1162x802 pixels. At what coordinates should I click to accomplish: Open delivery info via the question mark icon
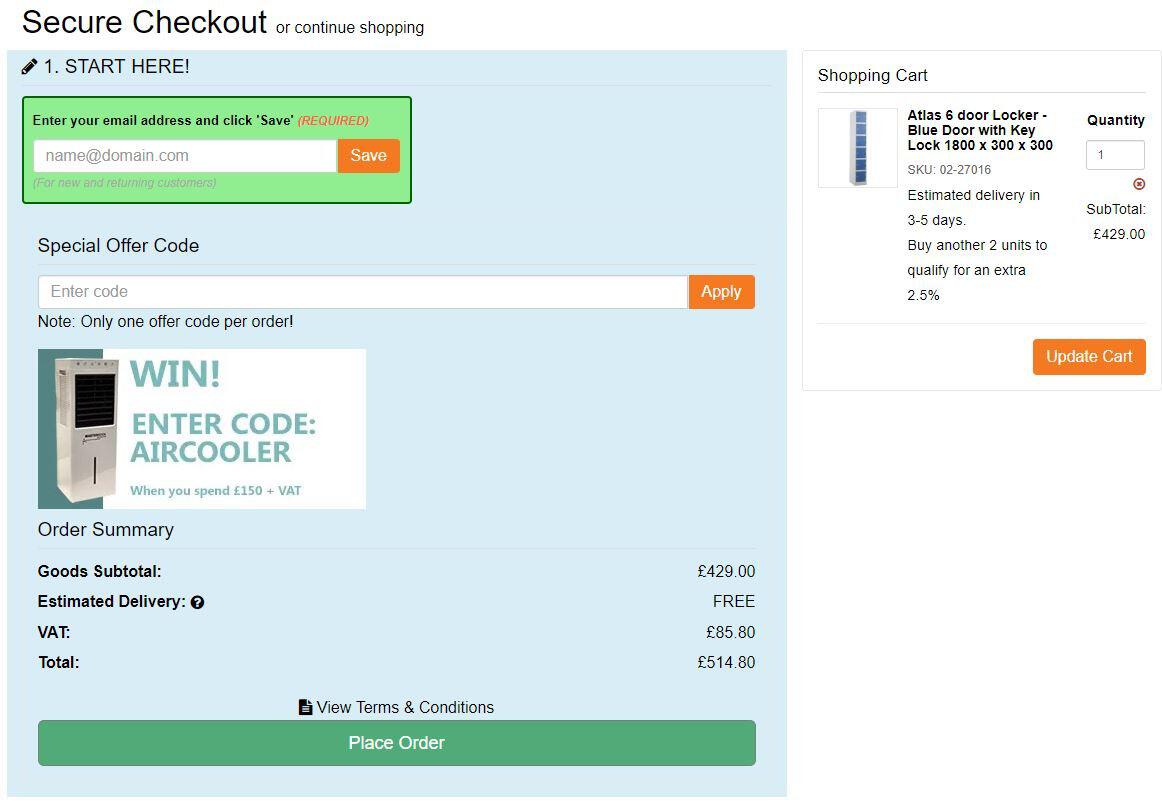click(x=197, y=602)
